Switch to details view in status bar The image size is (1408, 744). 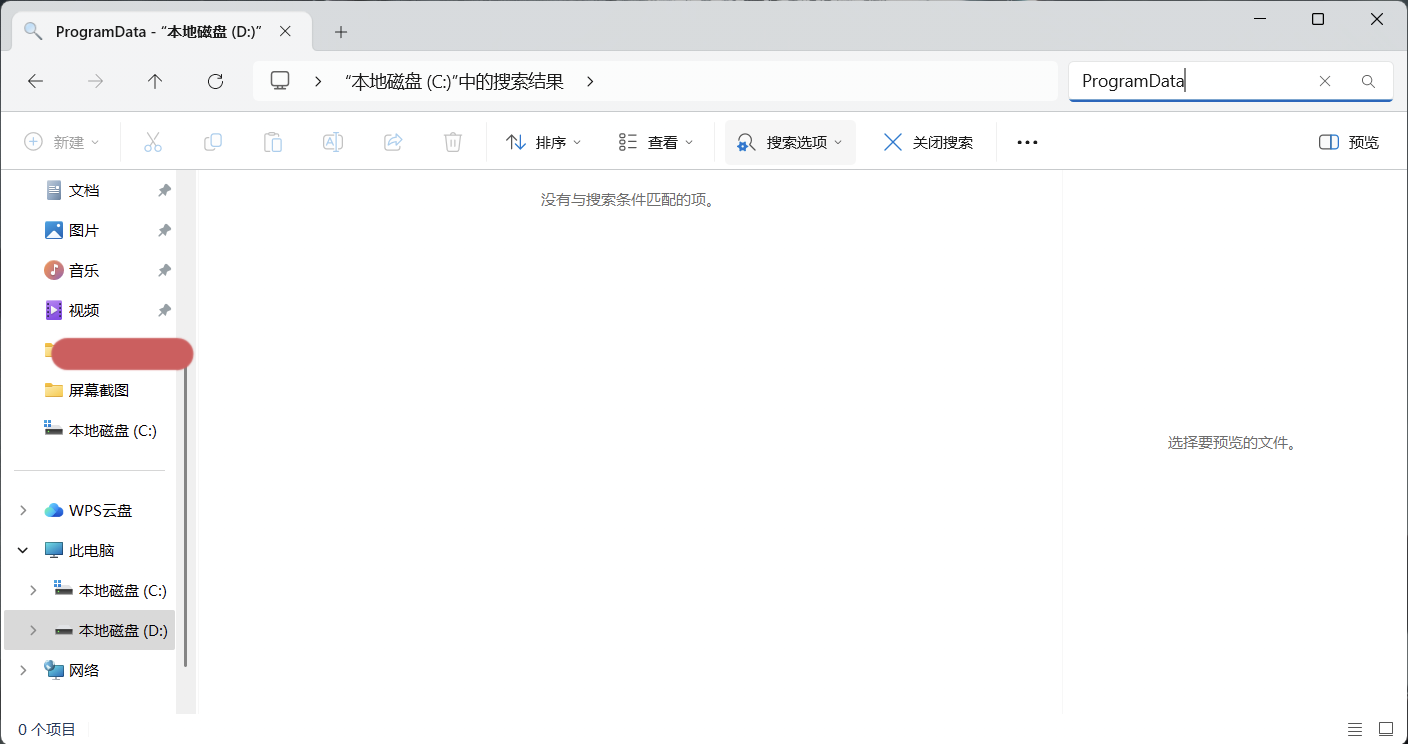pyautogui.click(x=1355, y=729)
